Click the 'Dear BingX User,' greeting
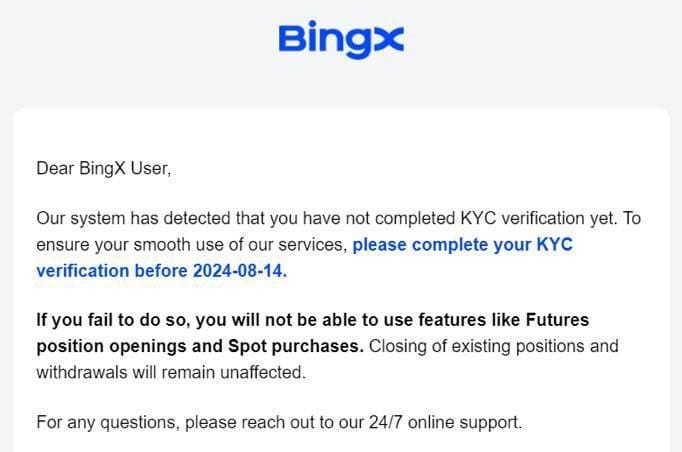Screen dimensions: 682x452 click(x=104, y=168)
